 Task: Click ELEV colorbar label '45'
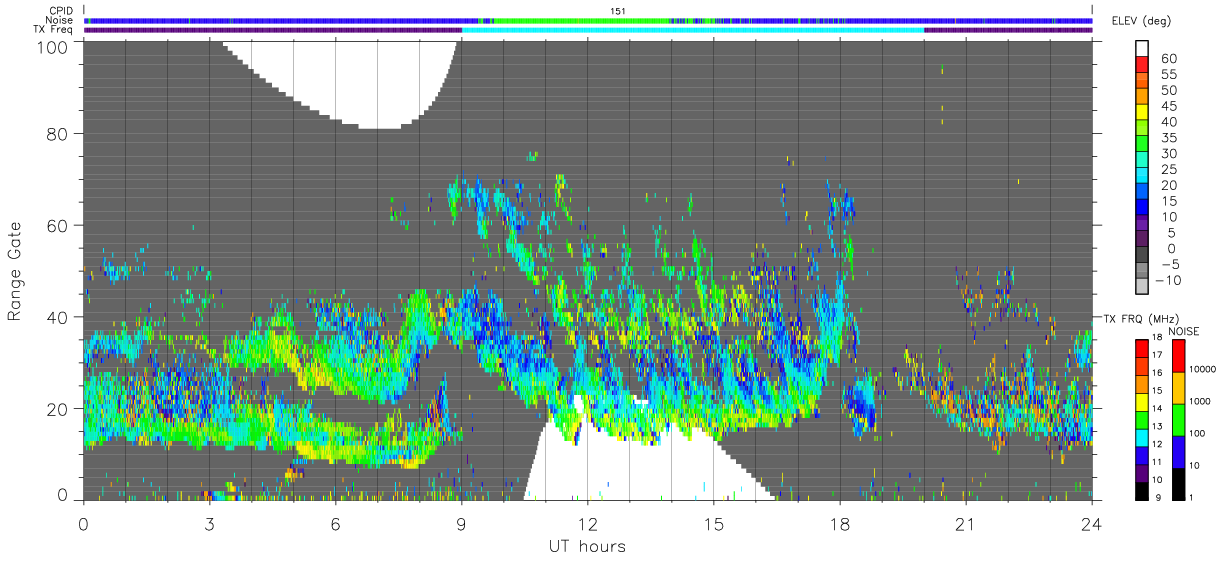click(1169, 106)
